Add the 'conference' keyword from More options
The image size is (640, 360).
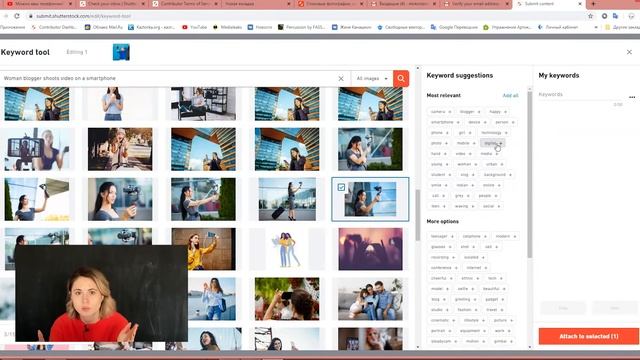click(x=444, y=268)
